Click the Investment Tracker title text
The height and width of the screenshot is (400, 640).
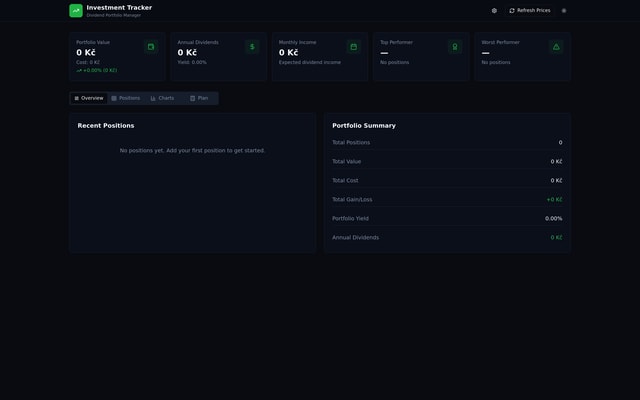click(119, 7)
